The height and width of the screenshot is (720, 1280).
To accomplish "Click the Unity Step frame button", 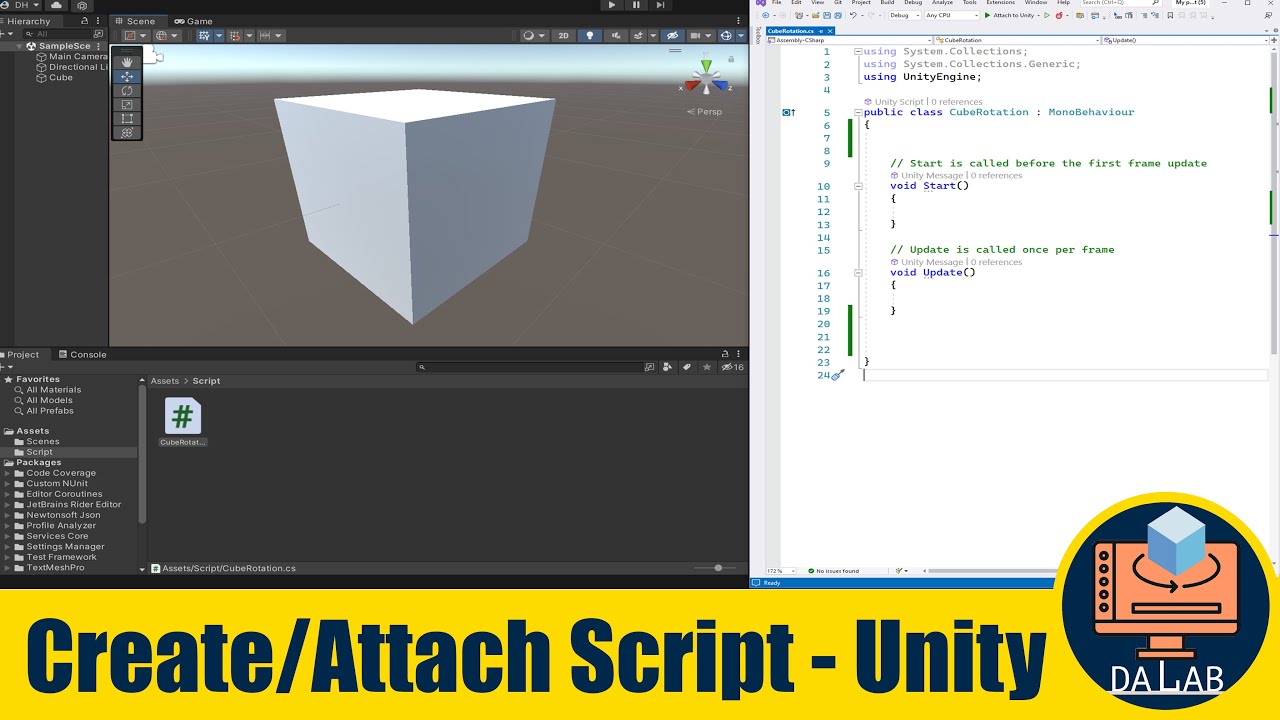I will [x=660, y=5].
